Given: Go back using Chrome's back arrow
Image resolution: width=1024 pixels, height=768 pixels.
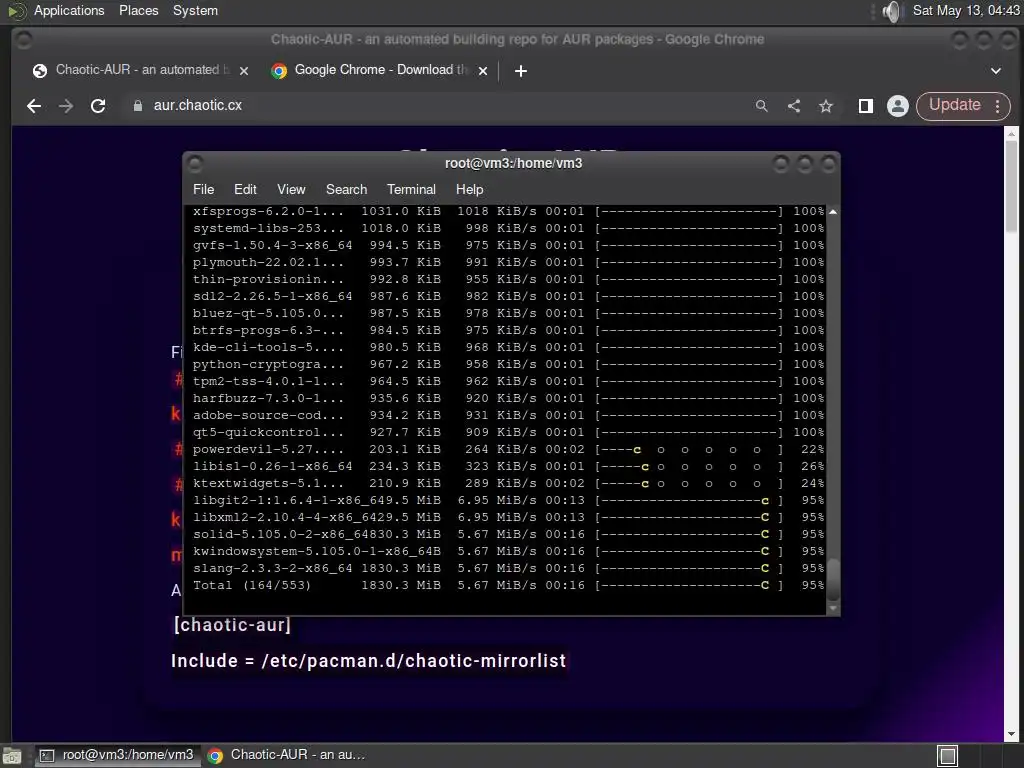Looking at the screenshot, I should pos(34,106).
